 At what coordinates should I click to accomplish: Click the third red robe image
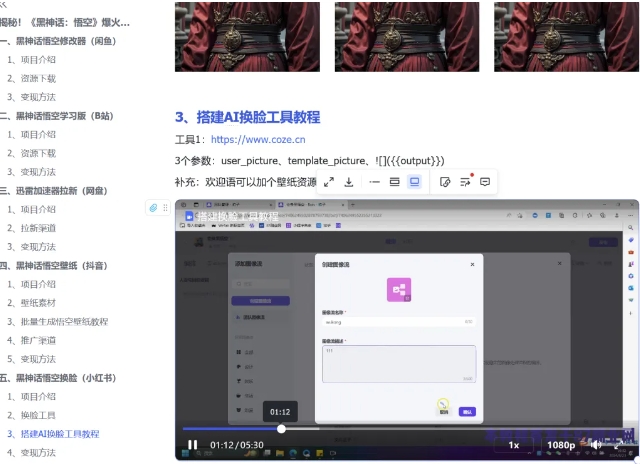tap(567, 37)
